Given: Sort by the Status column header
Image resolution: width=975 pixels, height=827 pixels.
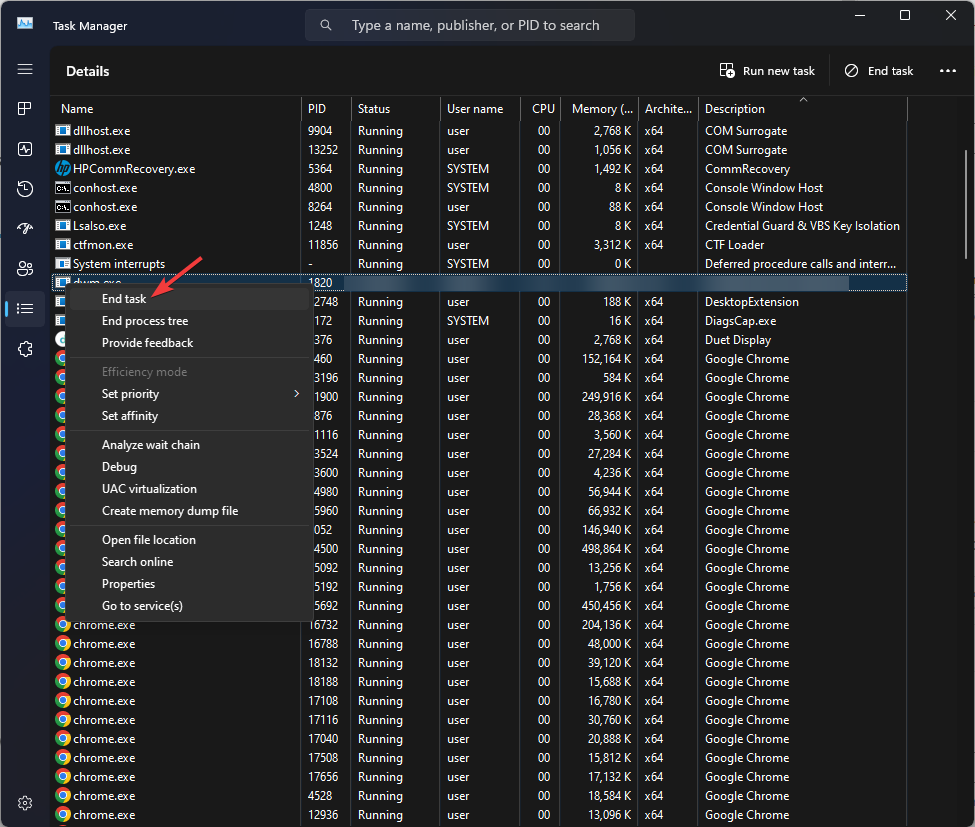Looking at the screenshot, I should point(395,109).
